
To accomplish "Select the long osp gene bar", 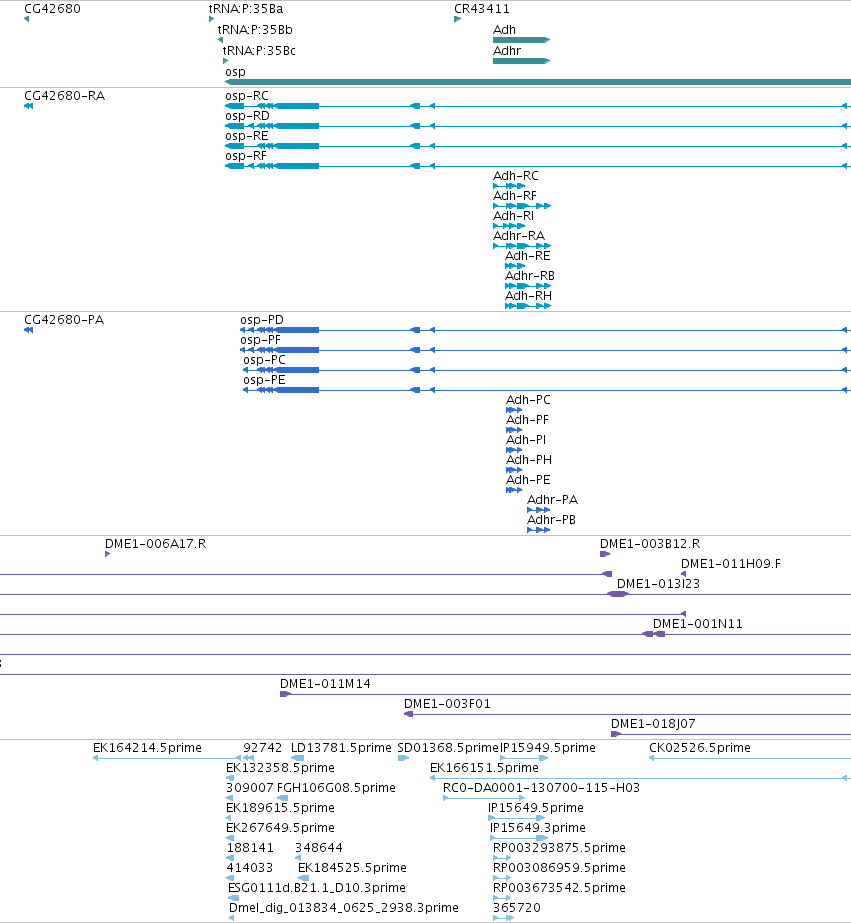I will pos(538,82).
